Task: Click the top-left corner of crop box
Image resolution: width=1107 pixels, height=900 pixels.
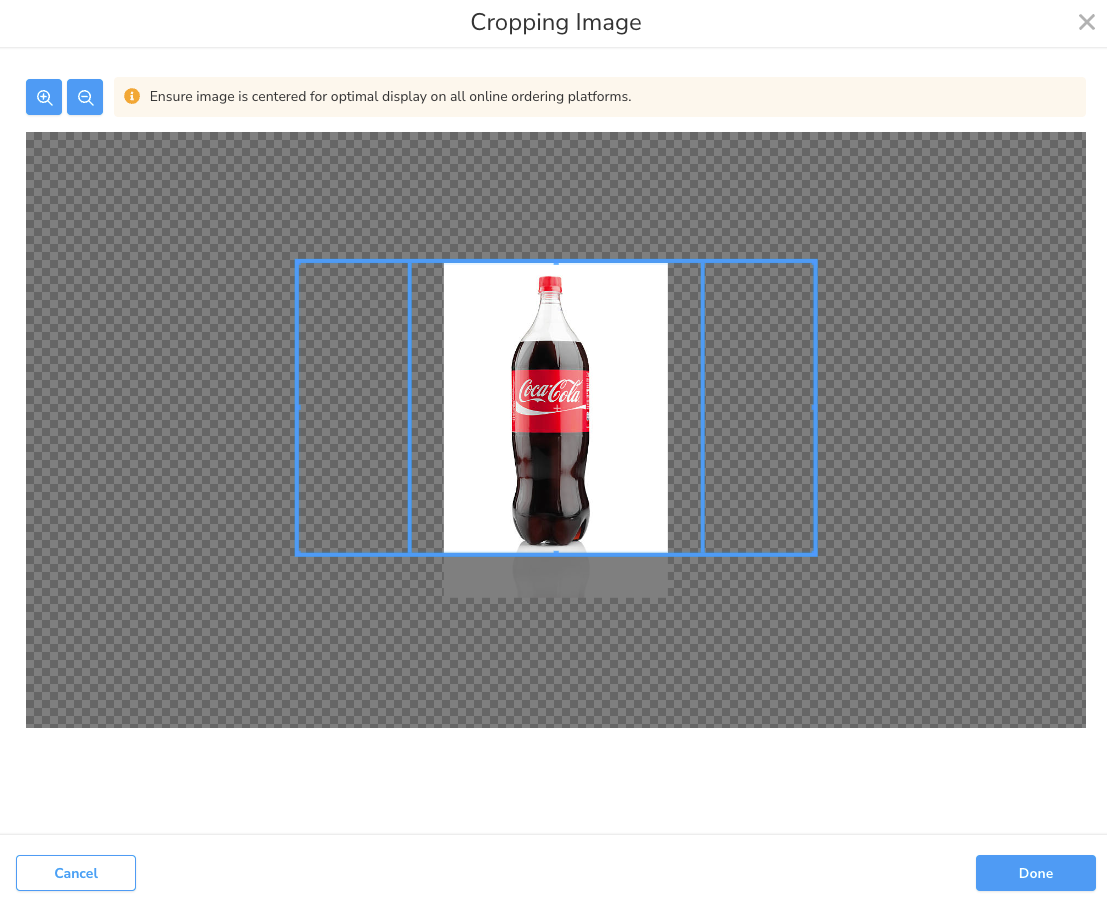Action: [297, 262]
